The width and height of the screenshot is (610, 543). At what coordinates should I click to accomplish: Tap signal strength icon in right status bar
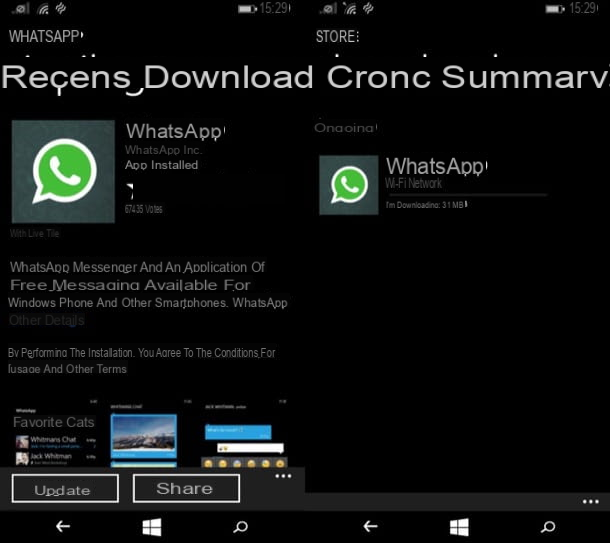tap(328, 9)
